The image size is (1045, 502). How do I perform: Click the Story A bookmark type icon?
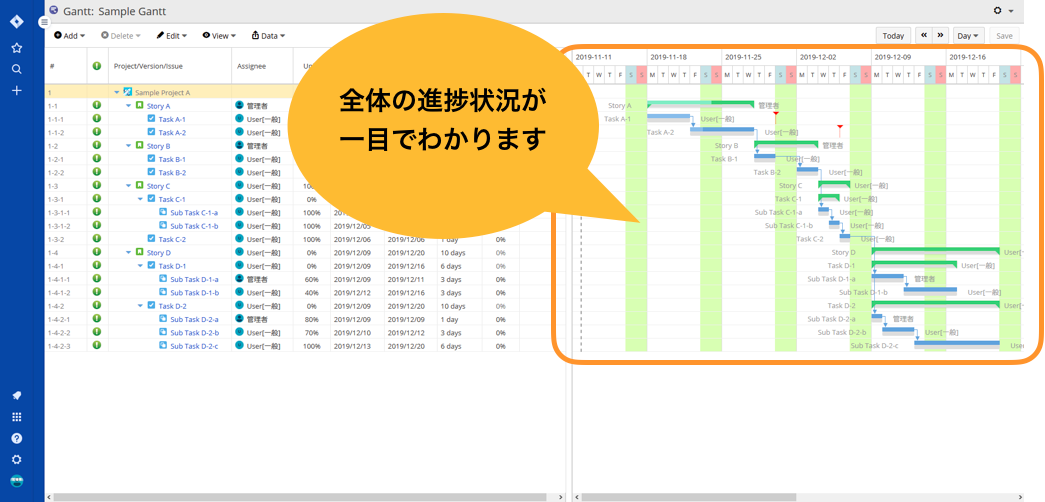[140, 105]
